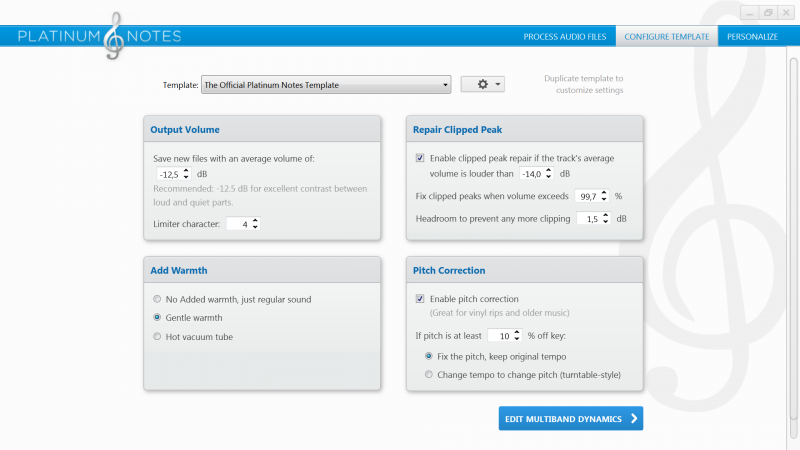
Task: Toggle the Enable clipped peak repair checkbox
Action: click(x=420, y=158)
